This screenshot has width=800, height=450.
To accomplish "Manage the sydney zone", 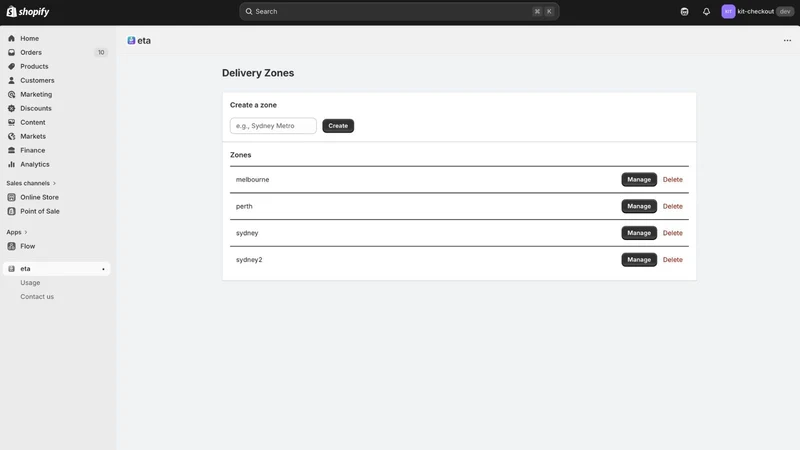I will [639, 233].
